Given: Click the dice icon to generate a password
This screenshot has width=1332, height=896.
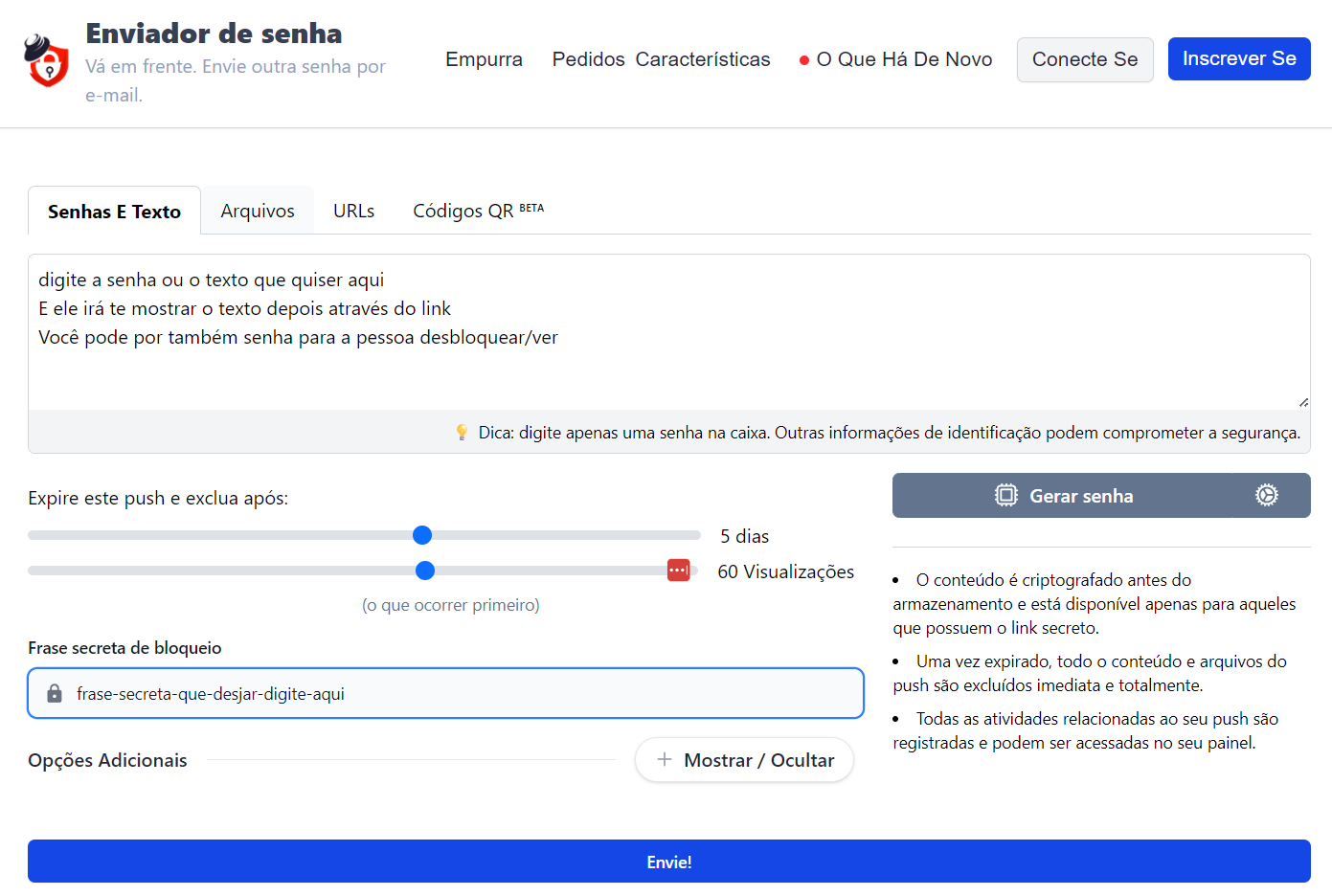Looking at the screenshot, I should (x=1005, y=495).
